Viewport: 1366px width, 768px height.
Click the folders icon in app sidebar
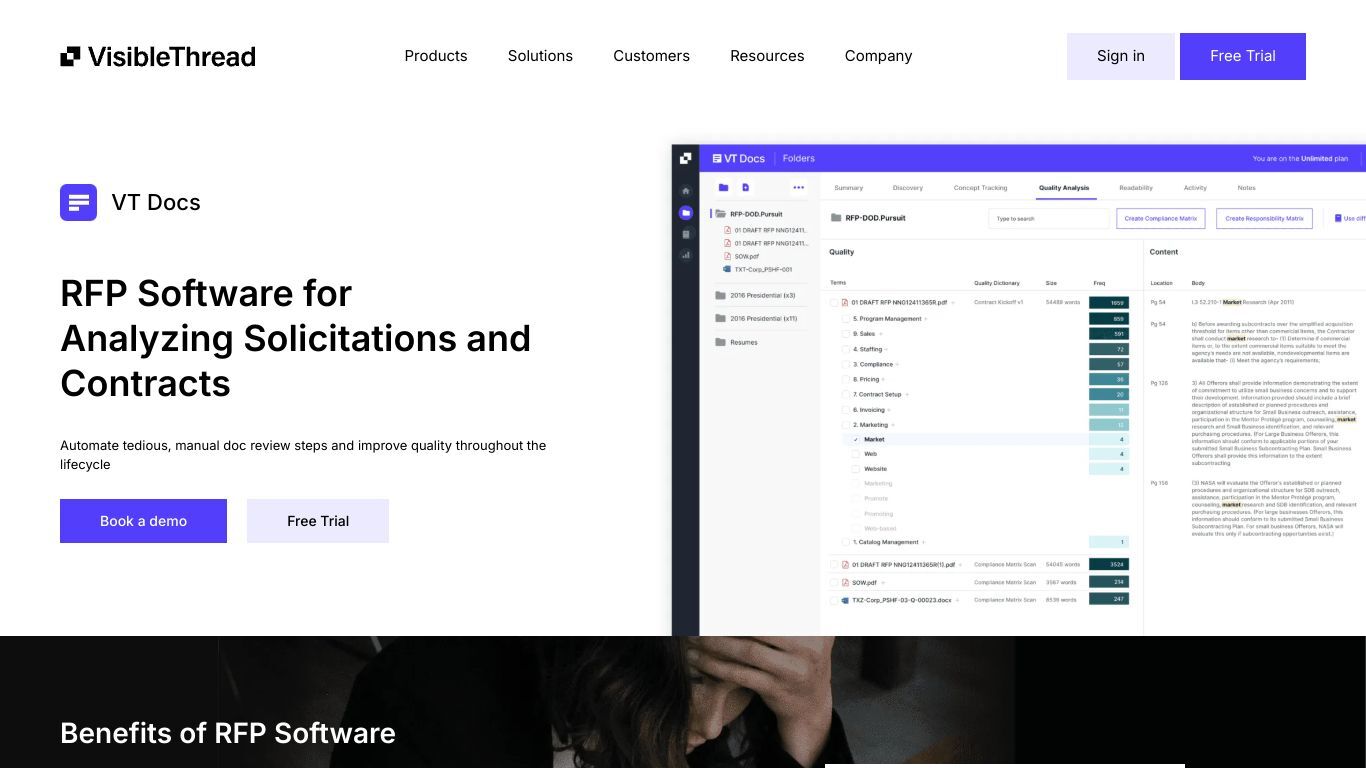click(x=685, y=213)
